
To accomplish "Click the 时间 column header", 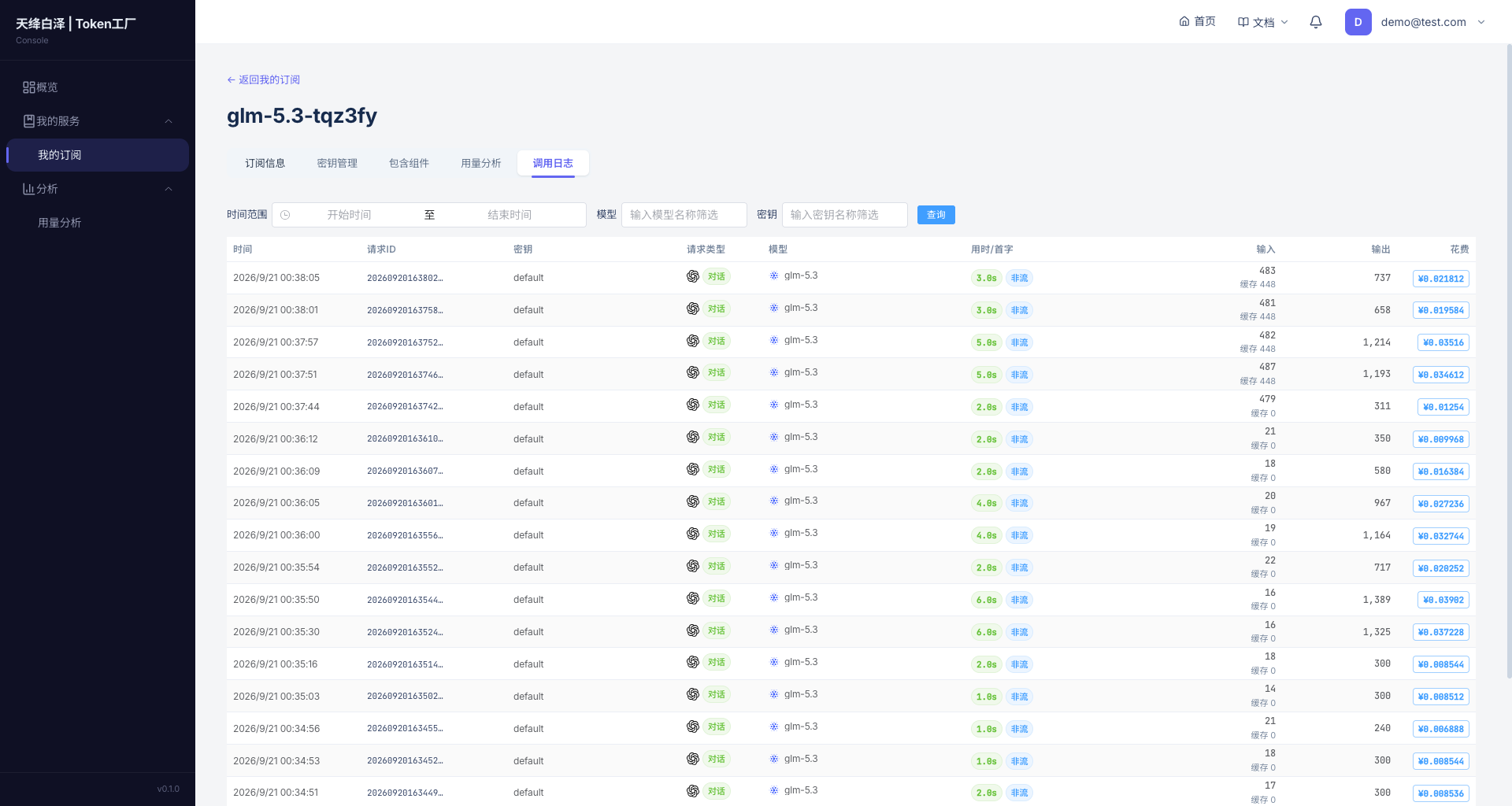I will (243, 250).
